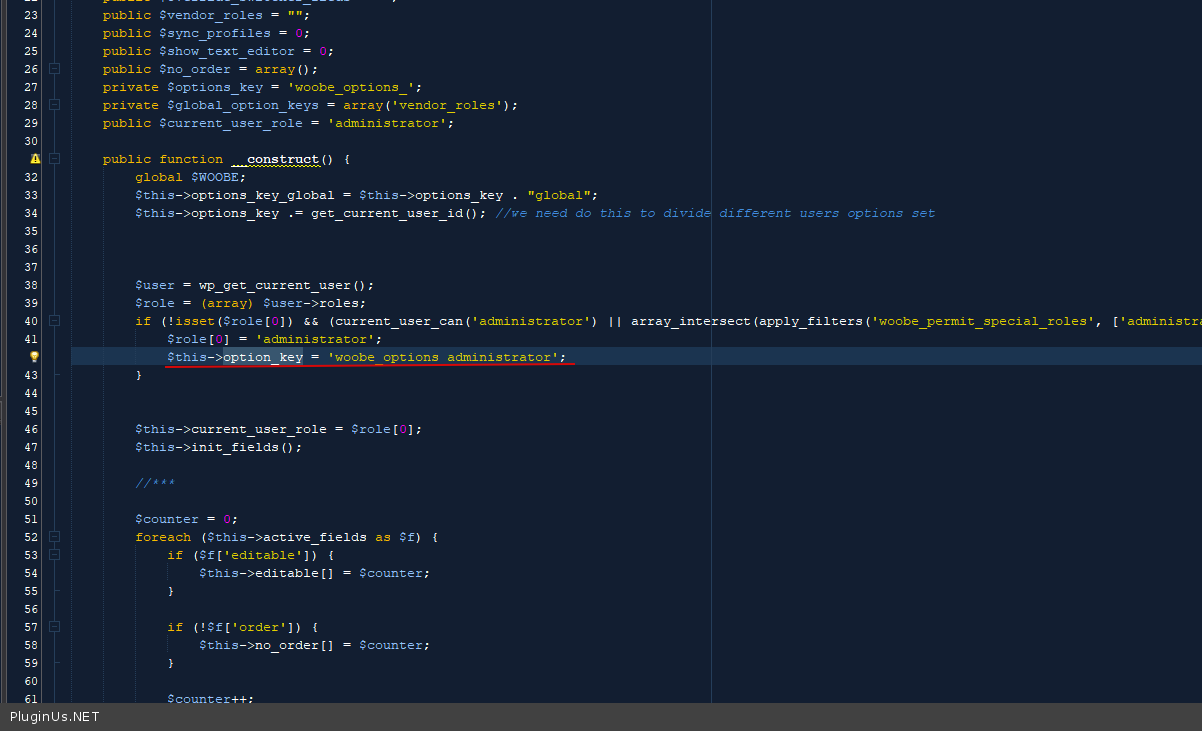Click the warning icon beside the __construct function

click(35, 159)
